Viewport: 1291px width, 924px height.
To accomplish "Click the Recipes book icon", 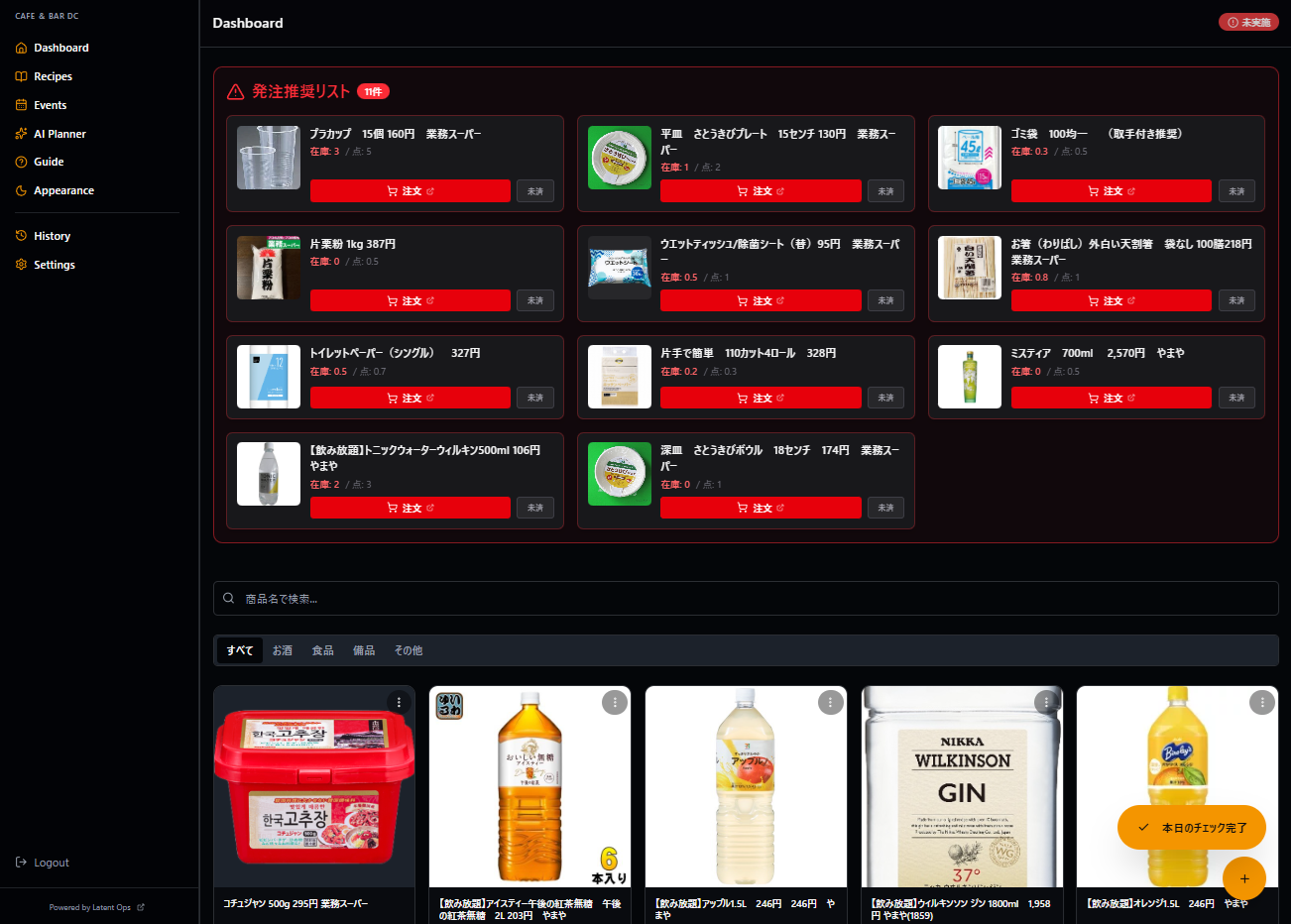I will (x=21, y=76).
